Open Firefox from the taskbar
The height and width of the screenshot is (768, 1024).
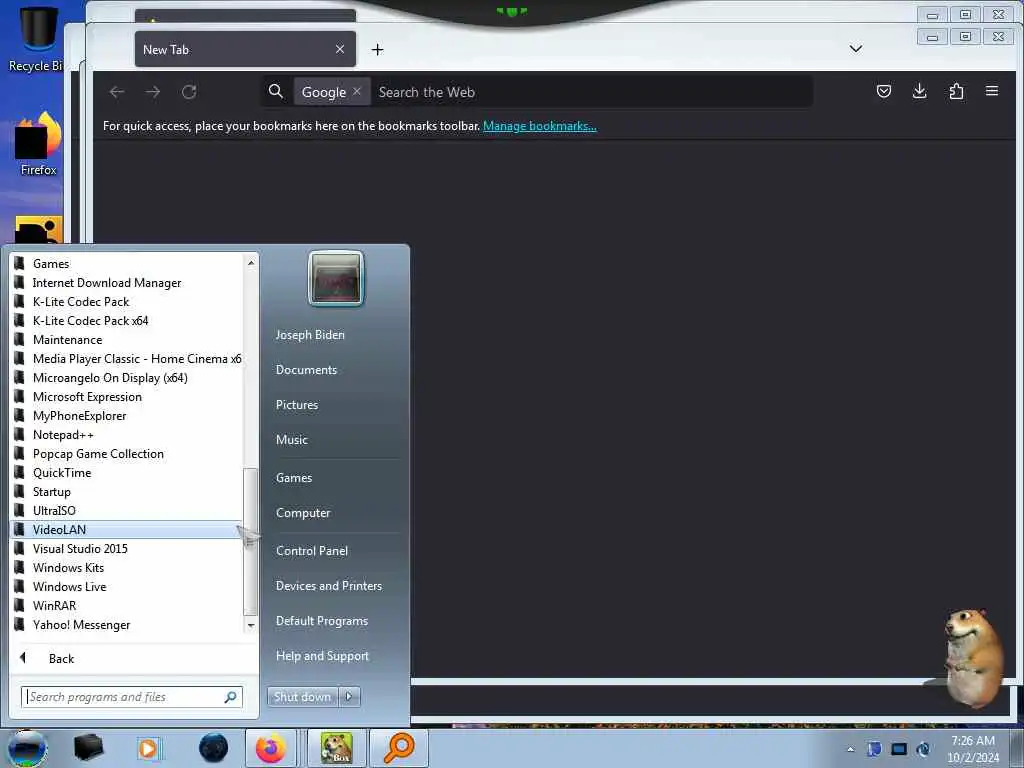tap(270, 748)
